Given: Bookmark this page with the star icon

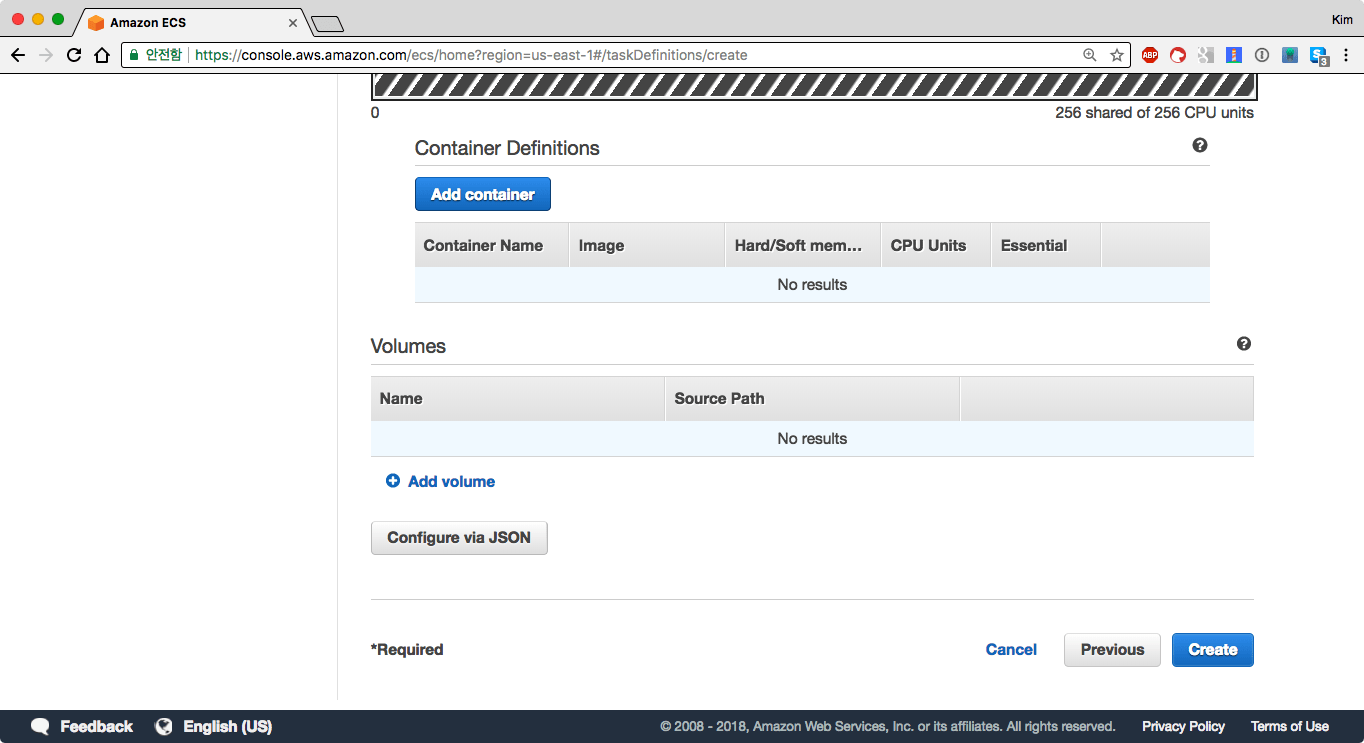Looking at the screenshot, I should 1117,55.
